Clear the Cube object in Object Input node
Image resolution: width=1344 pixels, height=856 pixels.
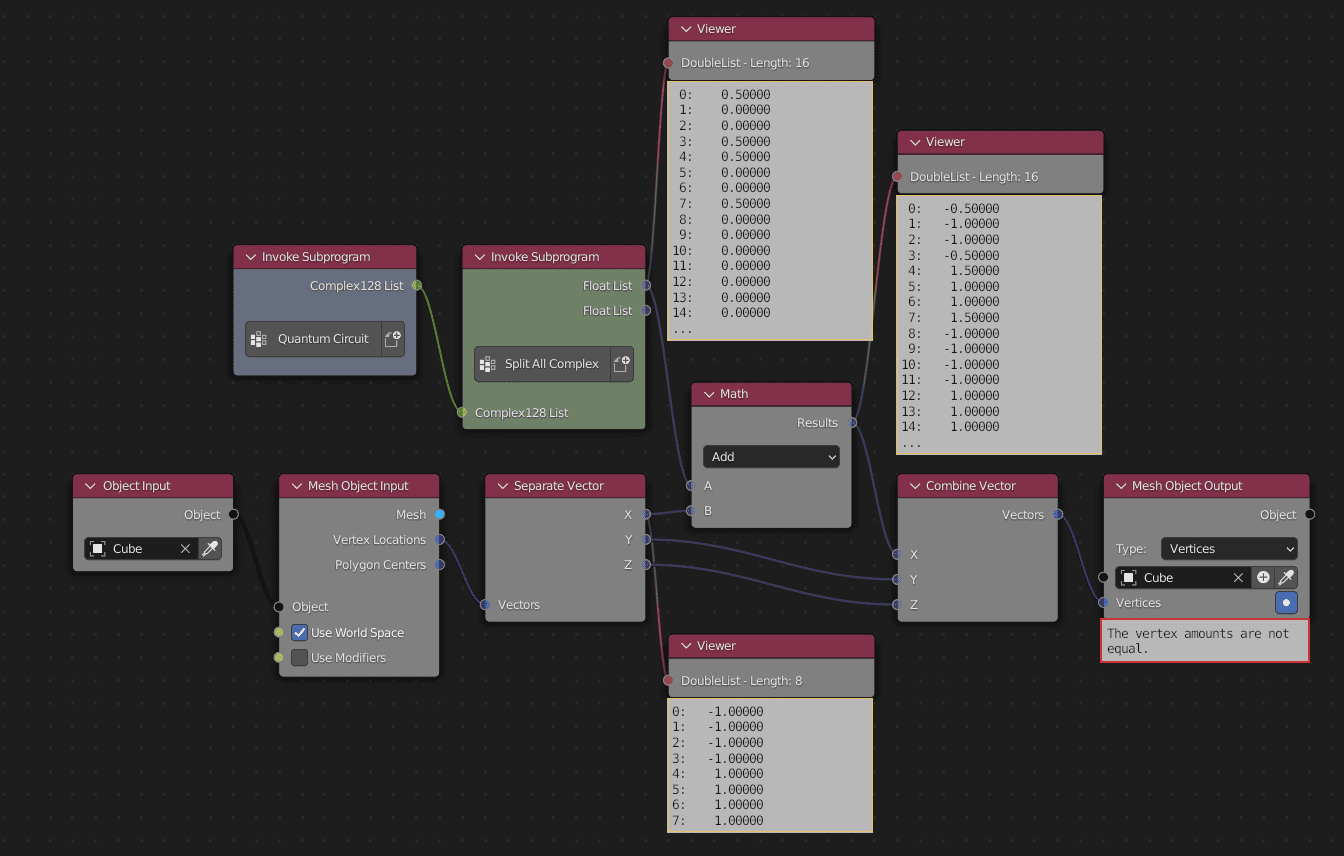[x=185, y=549]
